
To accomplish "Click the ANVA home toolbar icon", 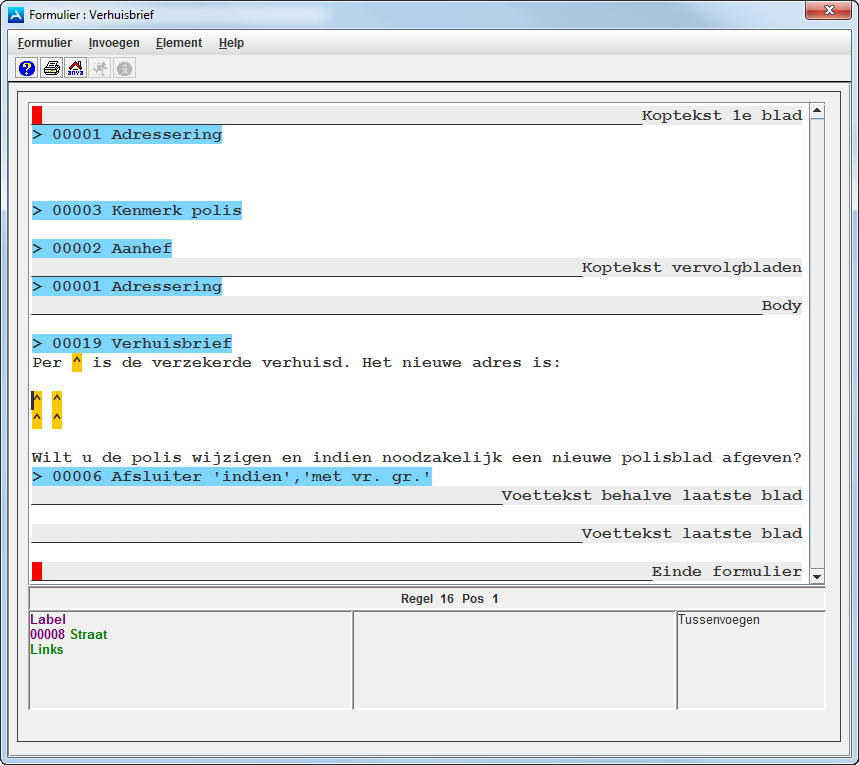I will click(75, 67).
